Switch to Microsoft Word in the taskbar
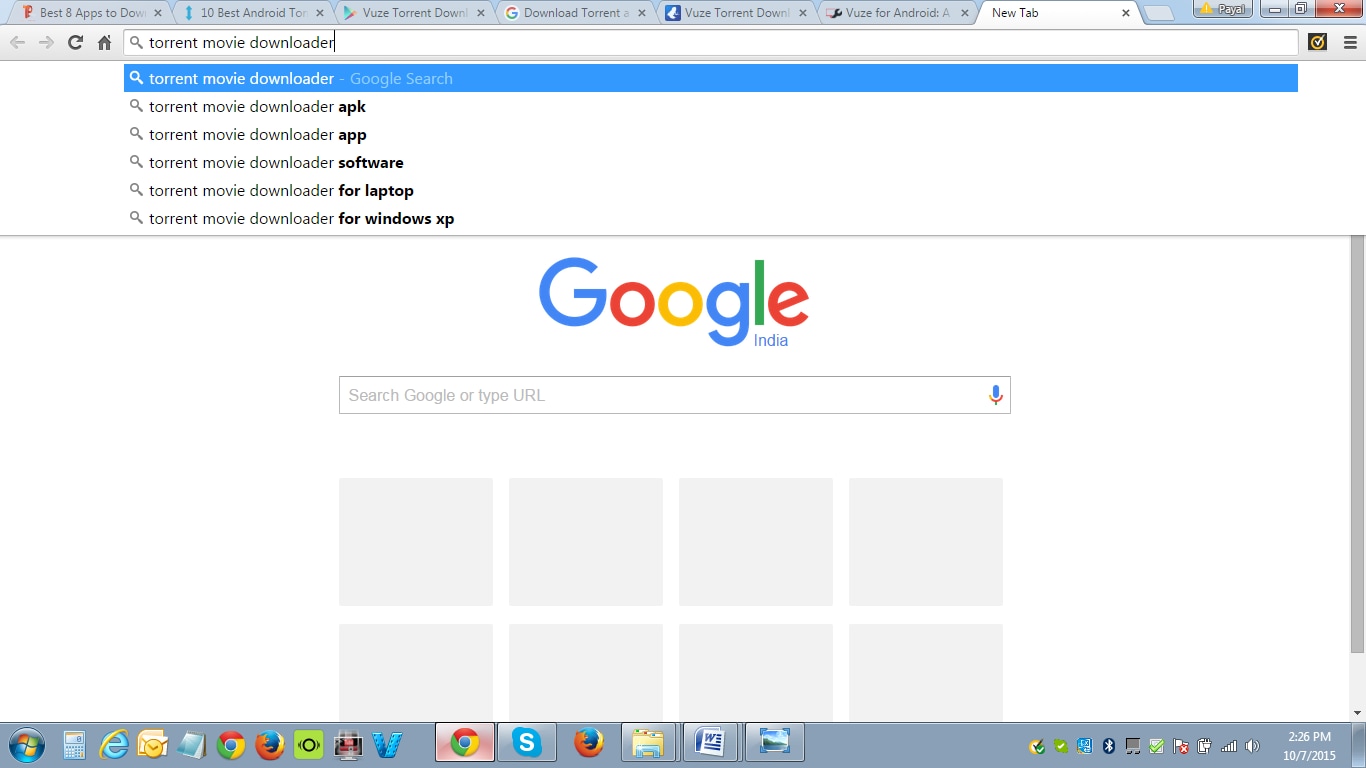 tap(711, 743)
